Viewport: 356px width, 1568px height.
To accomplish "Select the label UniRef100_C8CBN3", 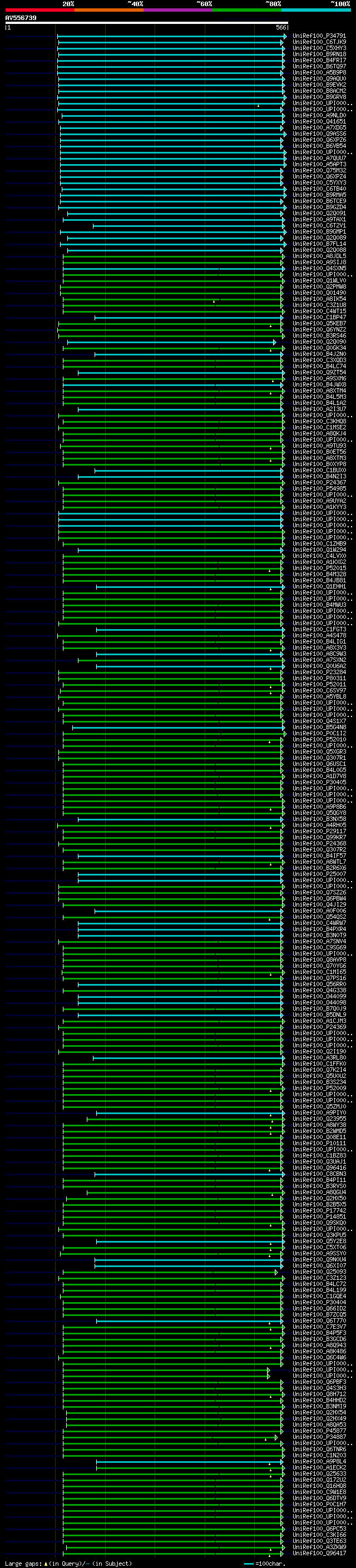I will pos(319,1174).
